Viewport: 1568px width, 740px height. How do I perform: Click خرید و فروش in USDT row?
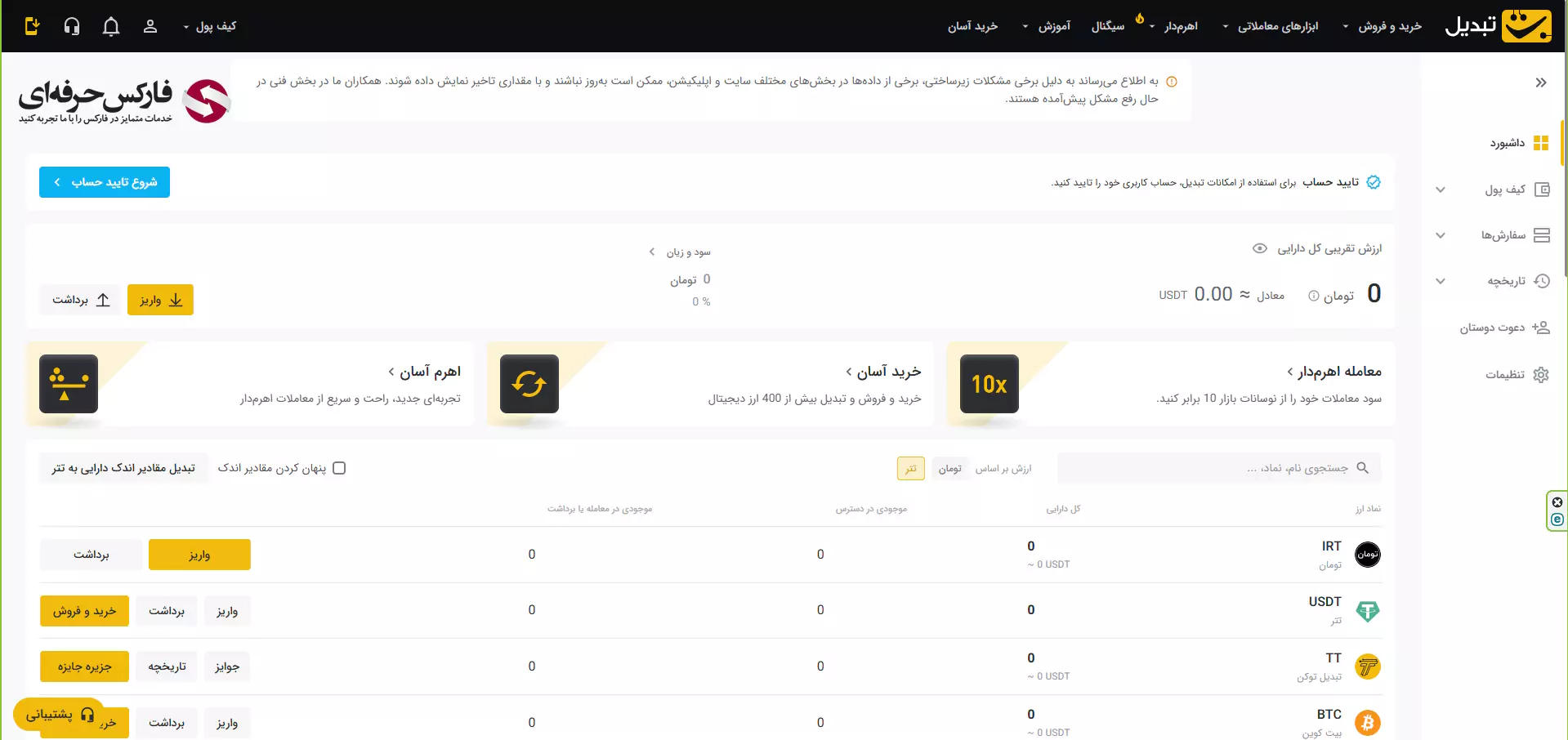84,611
